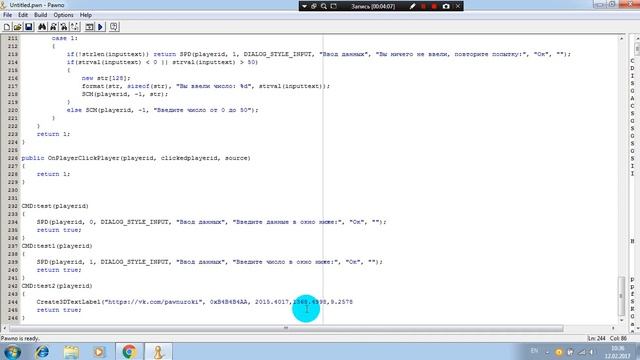Click the taskbar clock and date
Screen dimensions: 640x360
[618, 352]
